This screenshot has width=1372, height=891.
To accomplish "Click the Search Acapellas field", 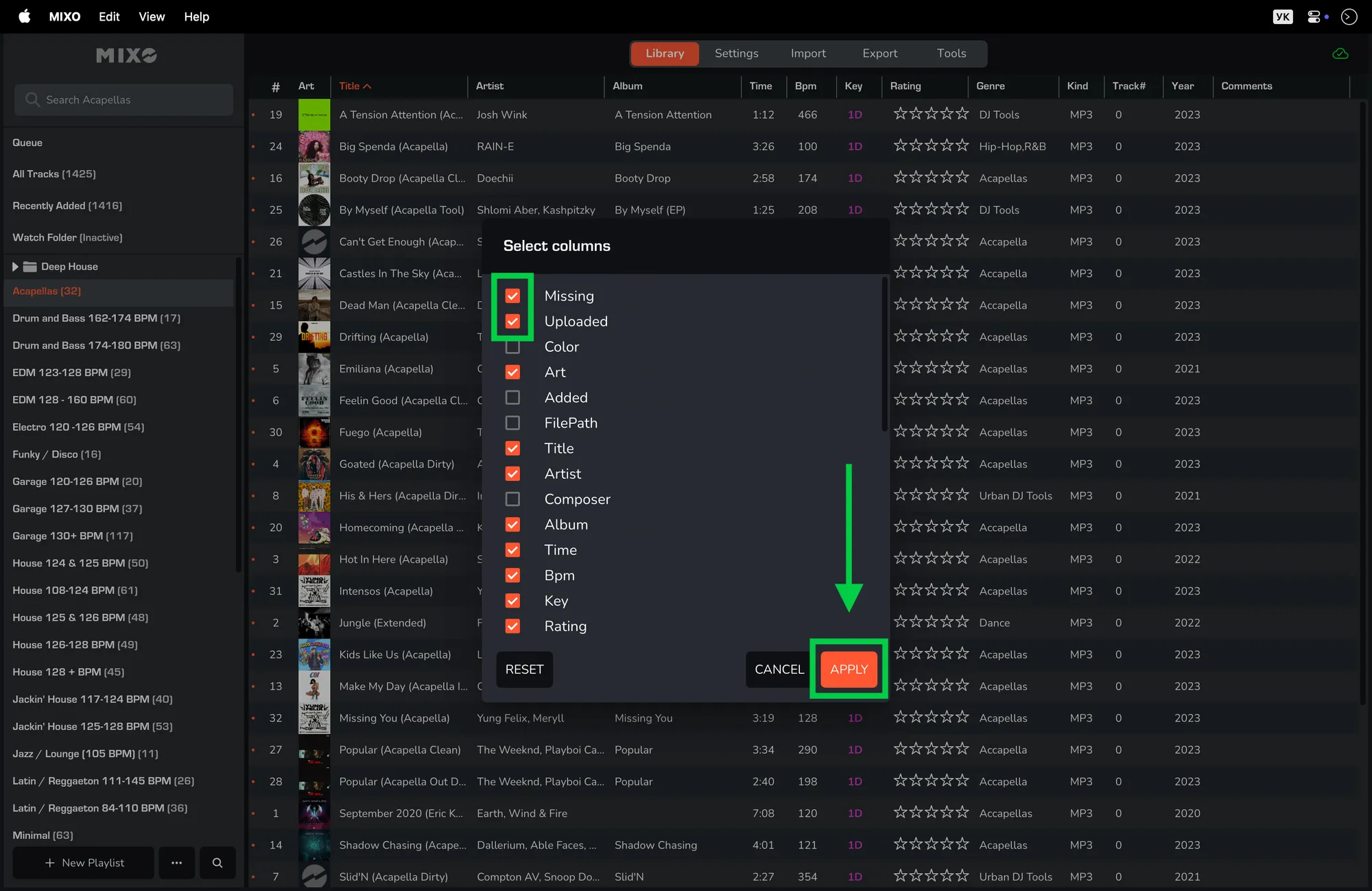I will tap(123, 100).
